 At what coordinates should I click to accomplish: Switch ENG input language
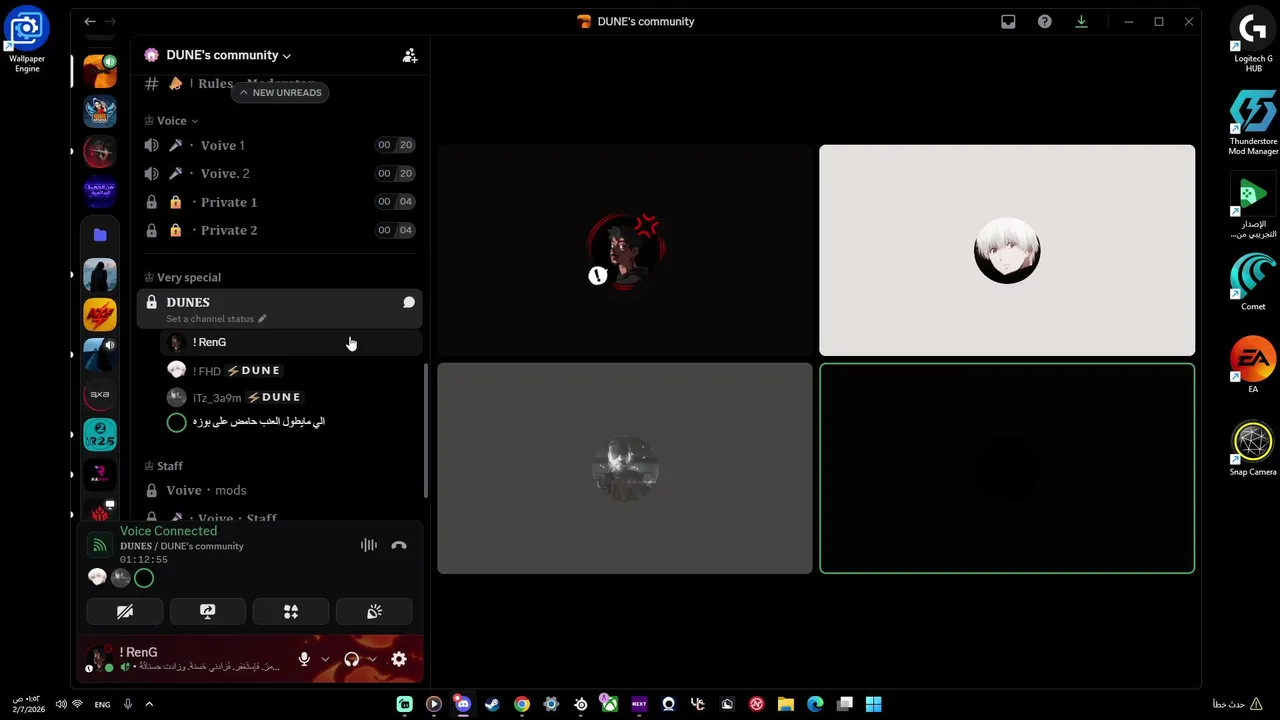tap(102, 704)
